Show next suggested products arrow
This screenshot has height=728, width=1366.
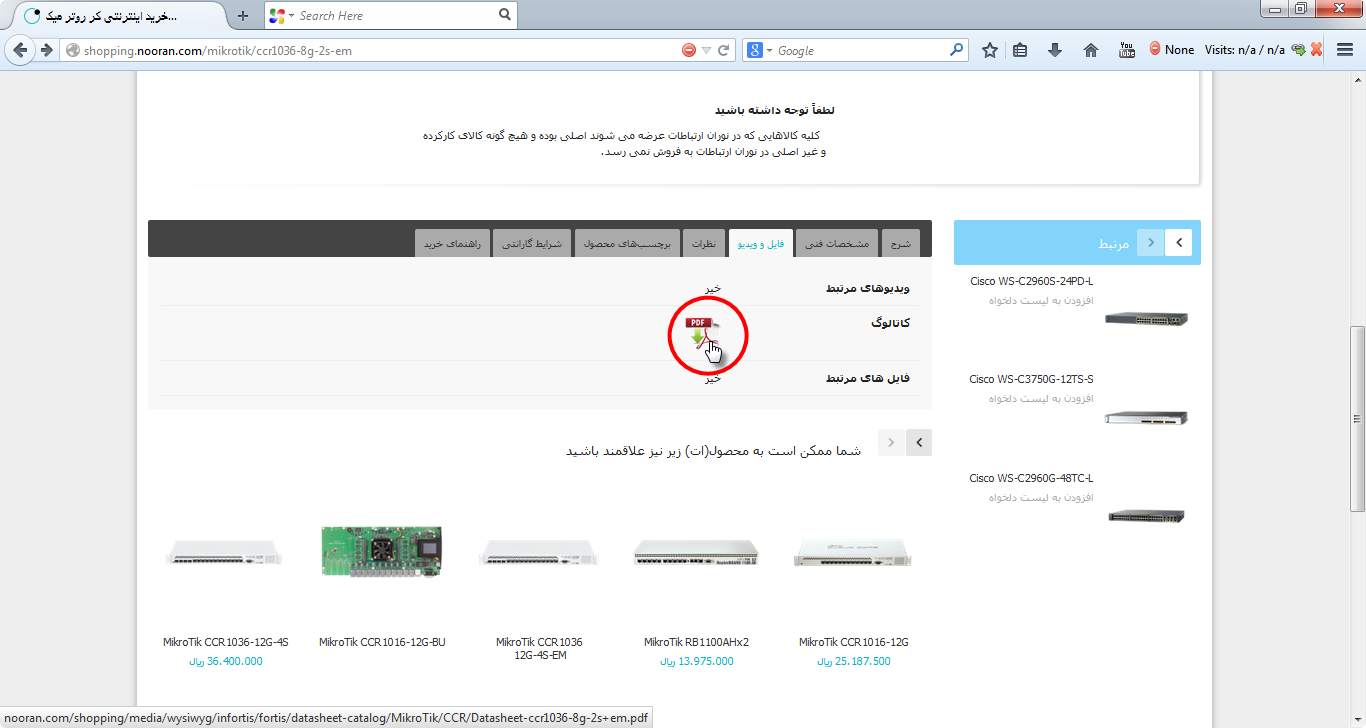pyautogui.click(x=919, y=442)
